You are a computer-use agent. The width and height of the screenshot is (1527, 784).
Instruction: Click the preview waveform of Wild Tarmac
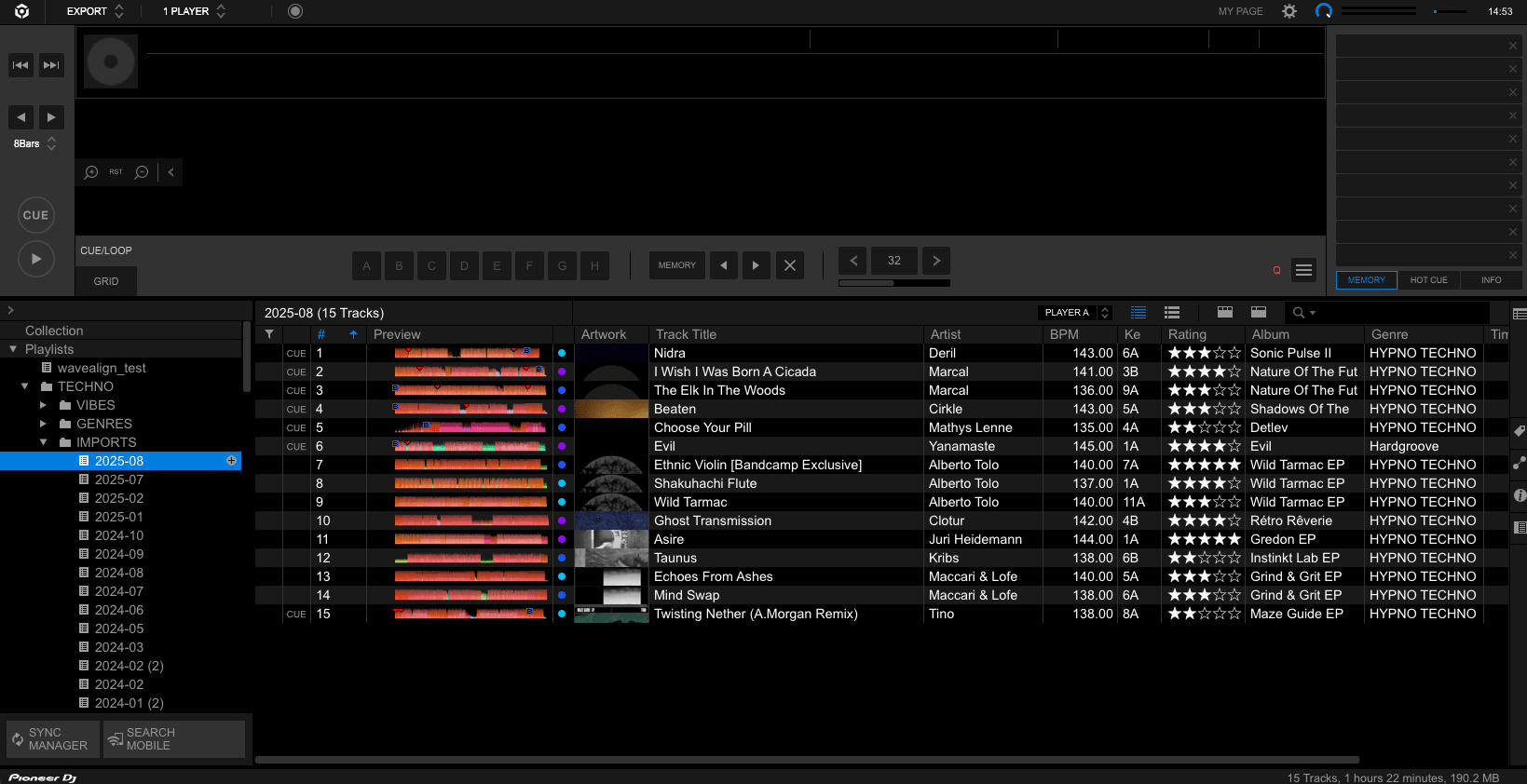[470, 502]
